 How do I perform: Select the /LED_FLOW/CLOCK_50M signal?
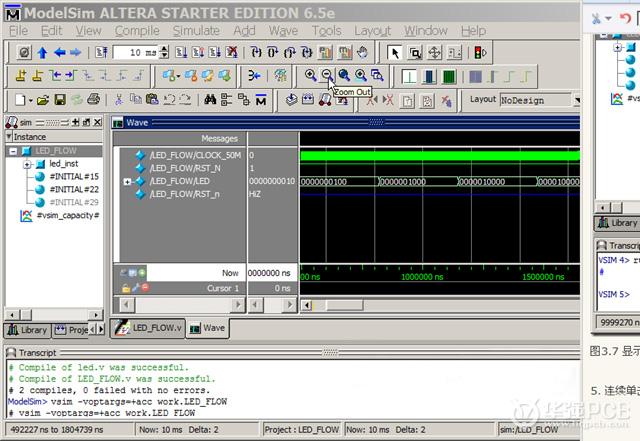[x=197, y=155]
